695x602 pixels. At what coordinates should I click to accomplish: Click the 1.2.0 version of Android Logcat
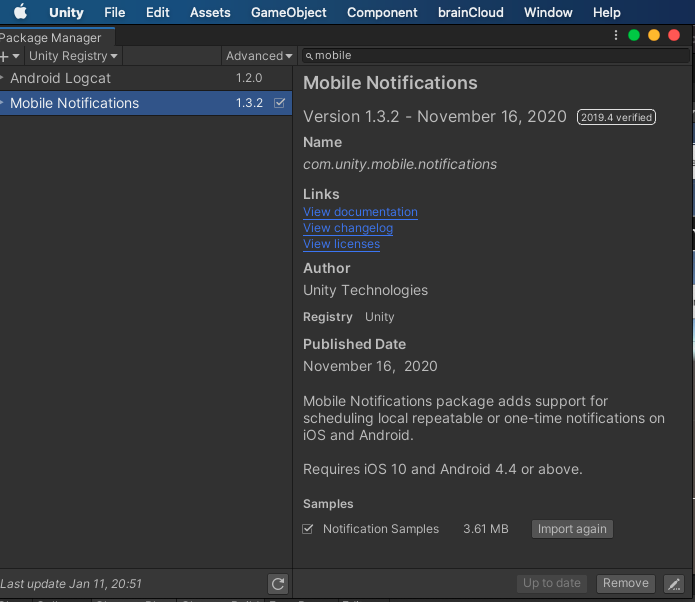click(249, 78)
